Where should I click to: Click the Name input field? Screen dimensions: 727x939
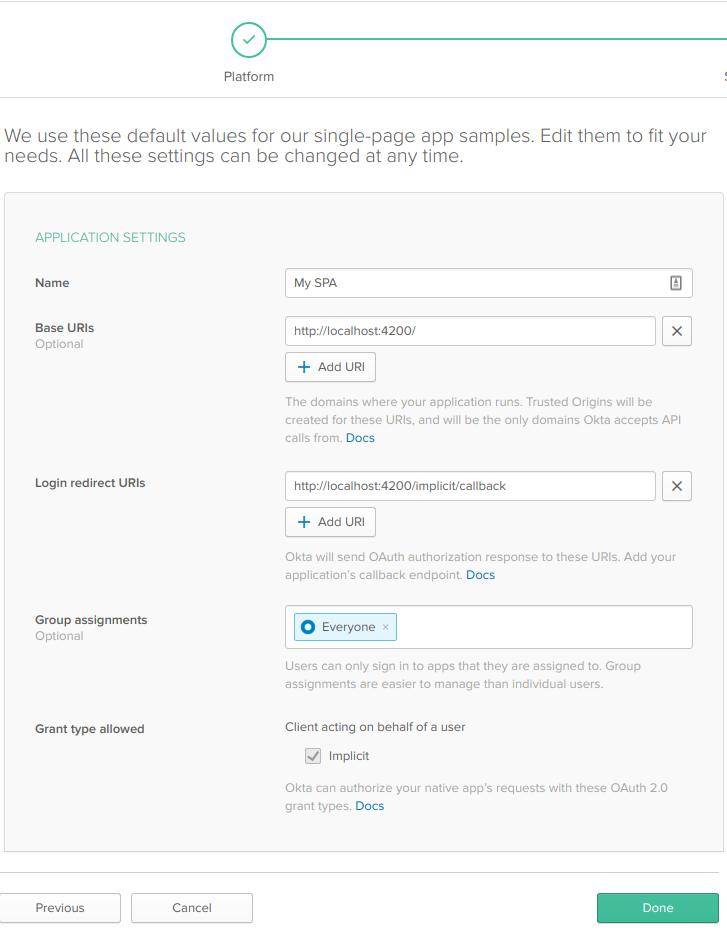(475, 283)
